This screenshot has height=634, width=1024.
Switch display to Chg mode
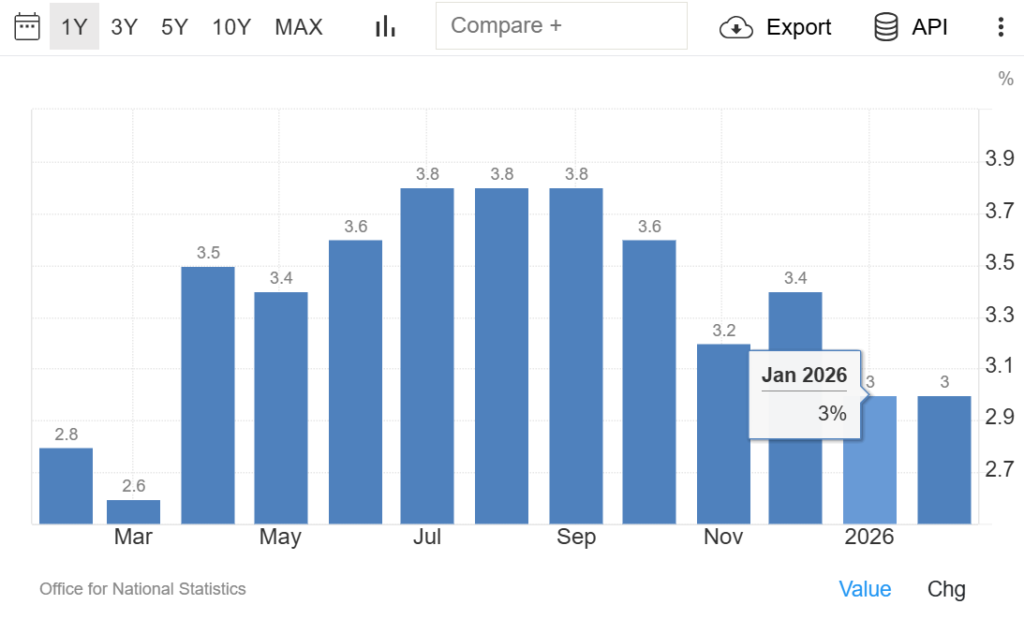(x=946, y=589)
